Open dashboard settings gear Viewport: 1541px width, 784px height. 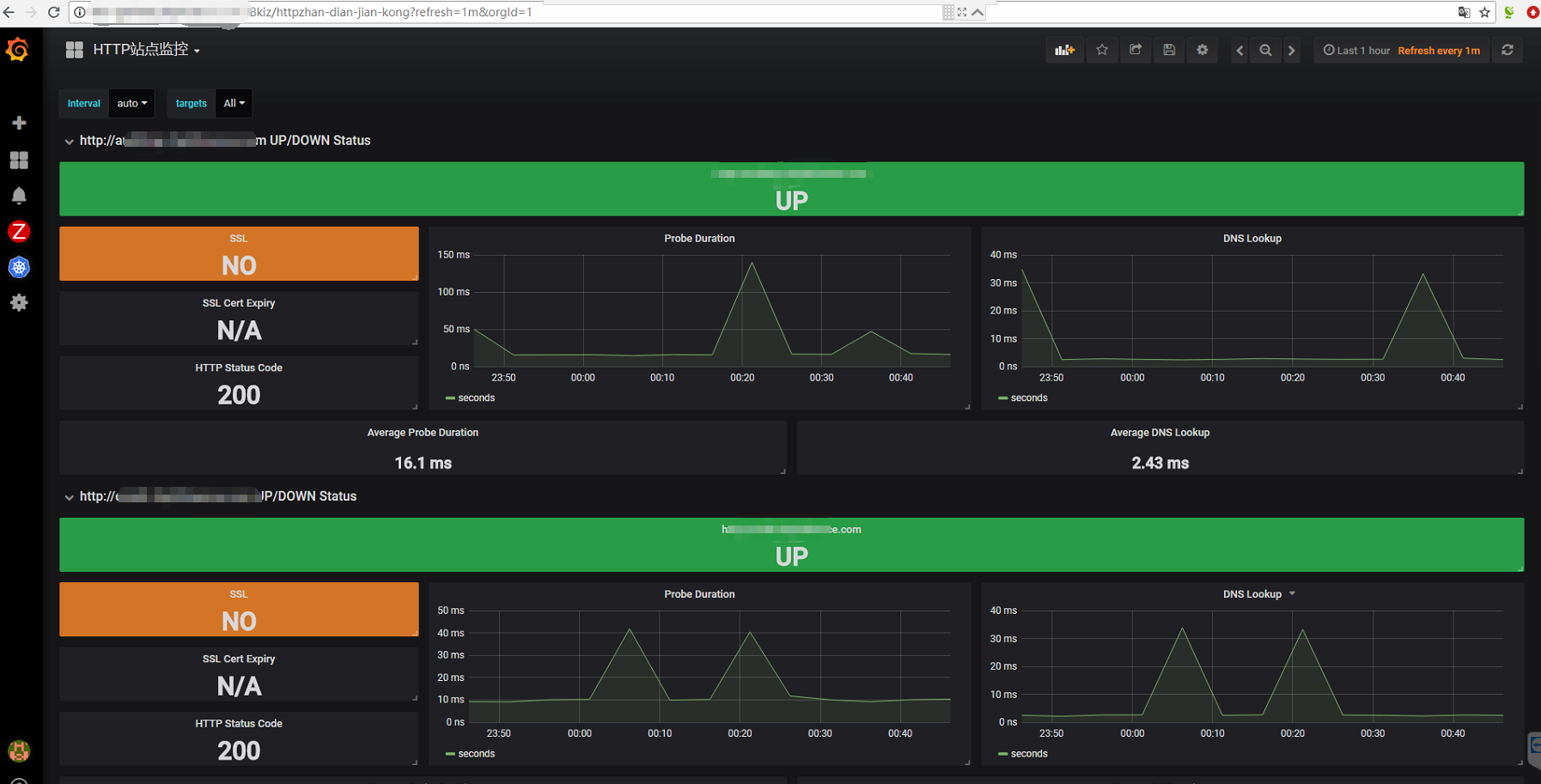[x=1203, y=50]
